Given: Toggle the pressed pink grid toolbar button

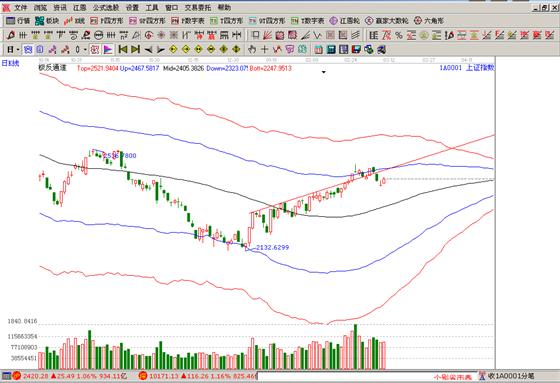Looking at the screenshot, I should click(x=95, y=49).
